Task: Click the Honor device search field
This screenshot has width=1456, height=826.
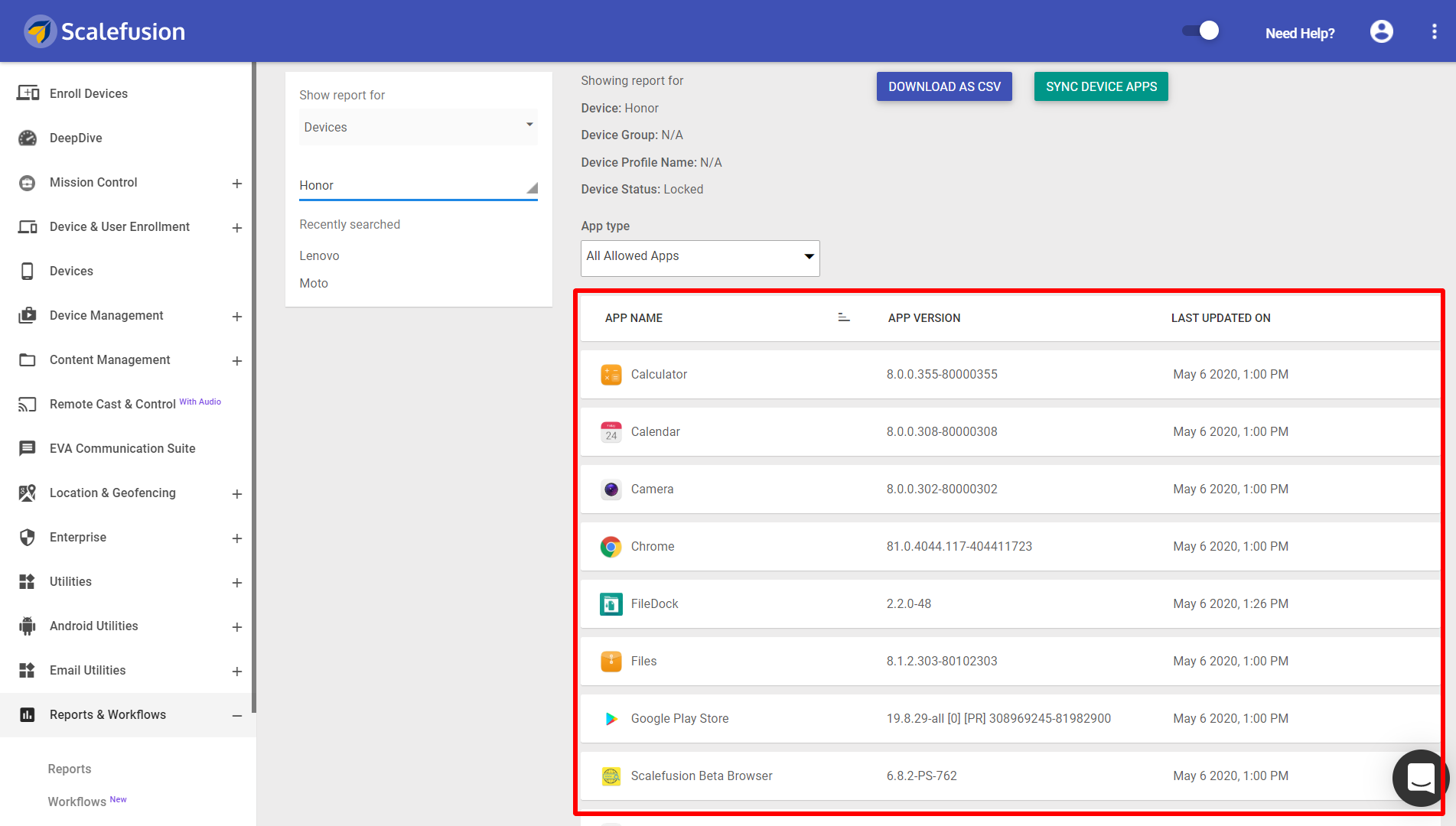Action: [419, 186]
